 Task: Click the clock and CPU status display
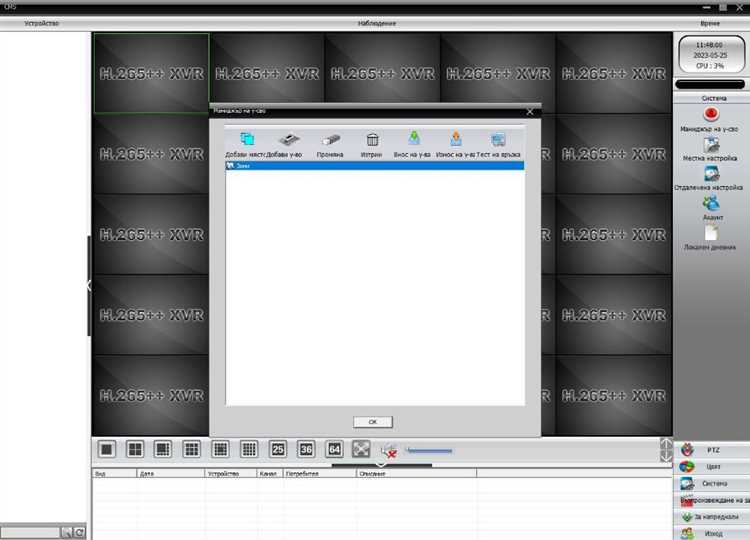click(711, 55)
